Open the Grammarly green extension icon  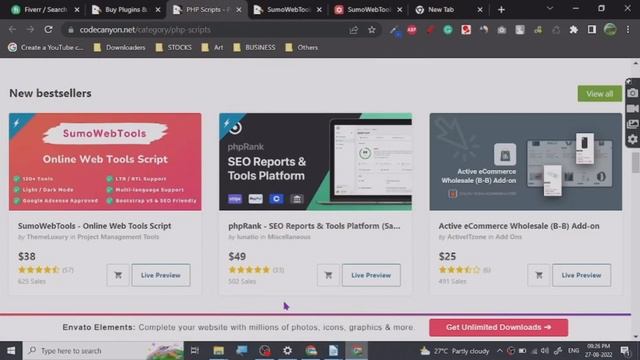tap(448, 29)
